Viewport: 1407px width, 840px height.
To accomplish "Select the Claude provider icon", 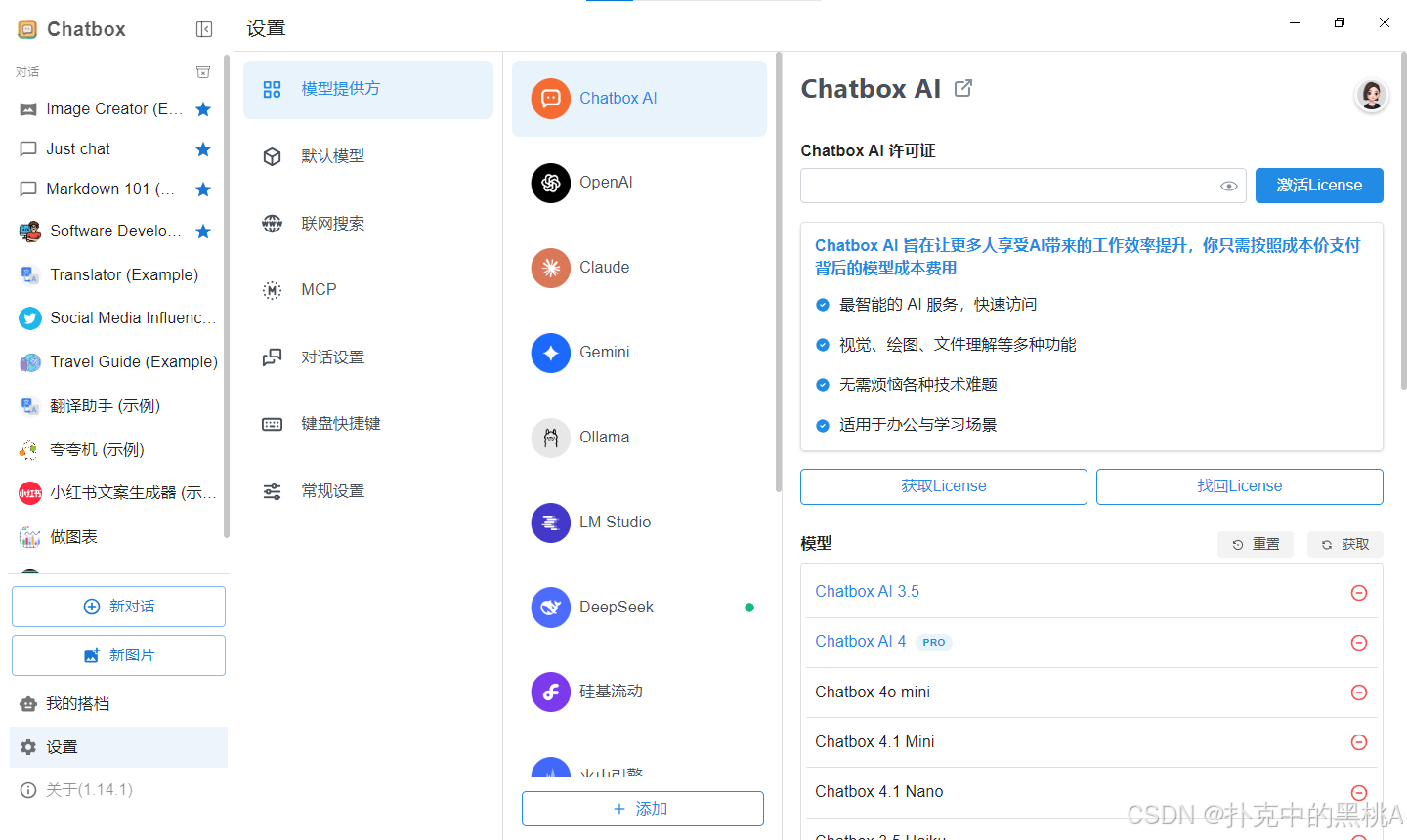I will pyautogui.click(x=551, y=268).
